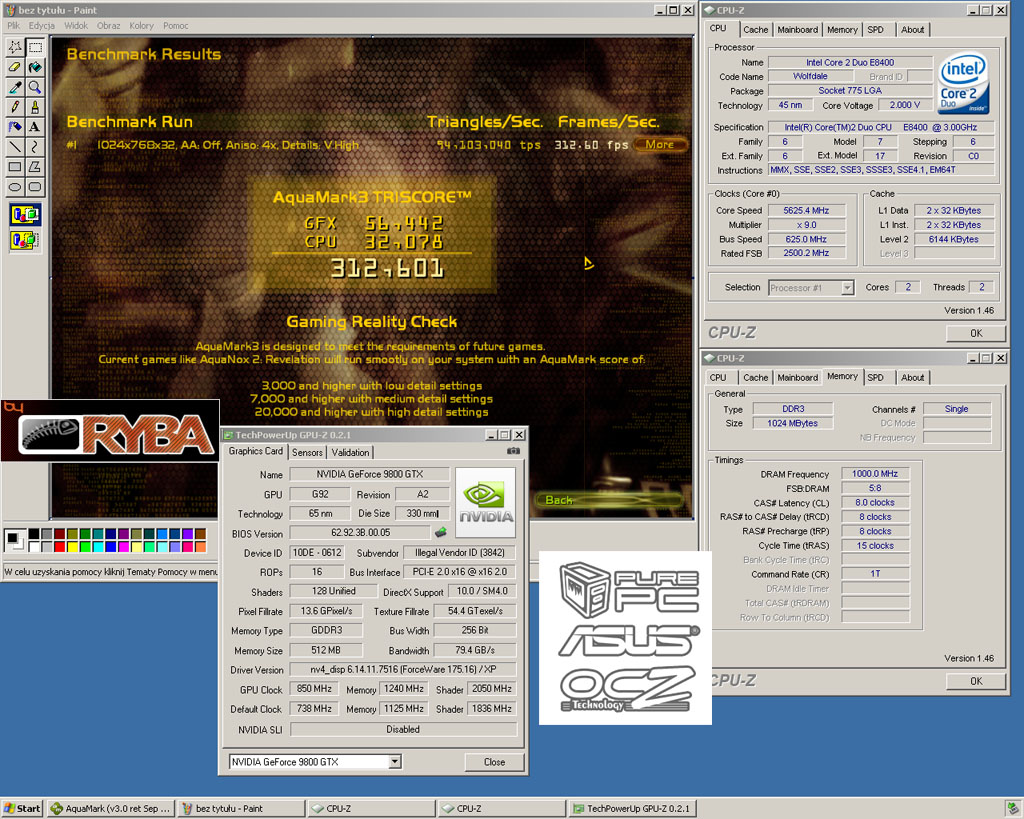This screenshot has height=819, width=1024.
Task: Select the Magnifier tool in Paint
Action: [x=35, y=87]
